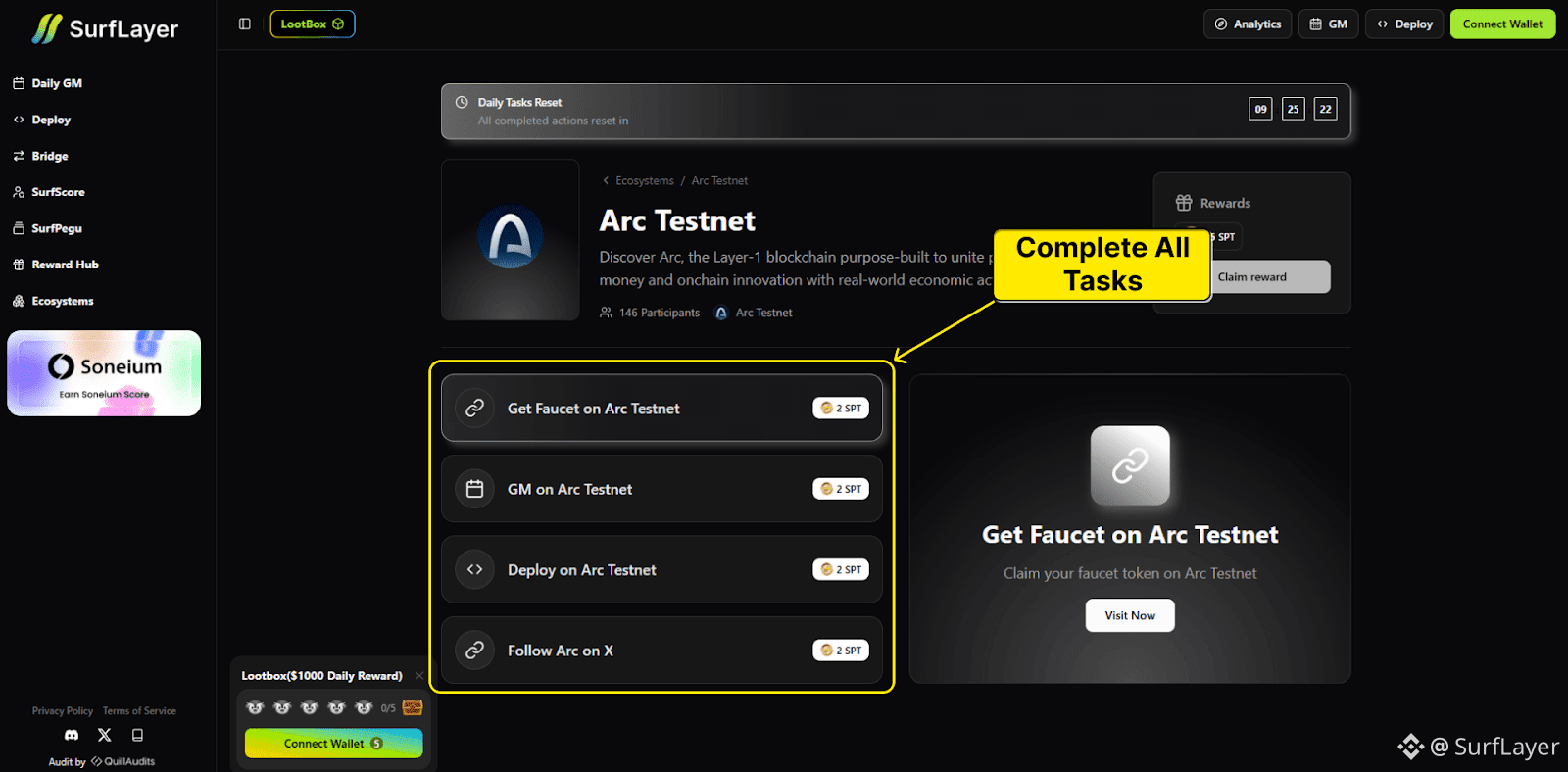Click the Rewards gift icon

(1184, 203)
